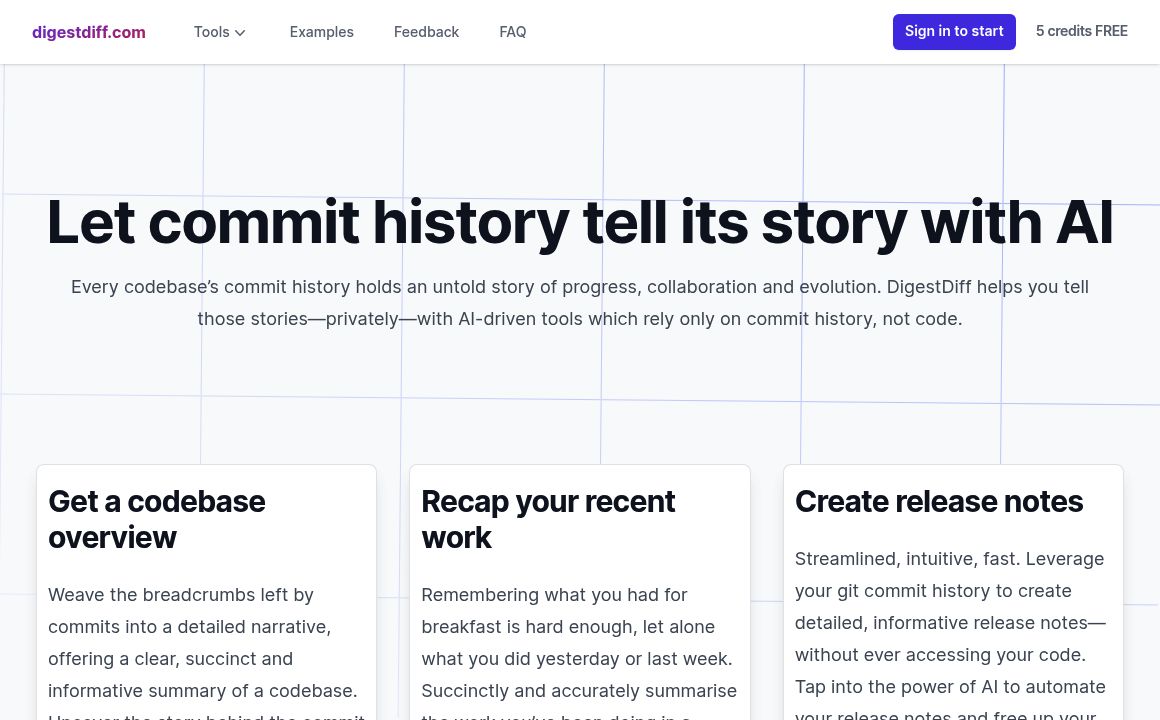Click the word privately in the subtitle
The width and height of the screenshot is (1160, 720).
pyautogui.click(x=354, y=319)
